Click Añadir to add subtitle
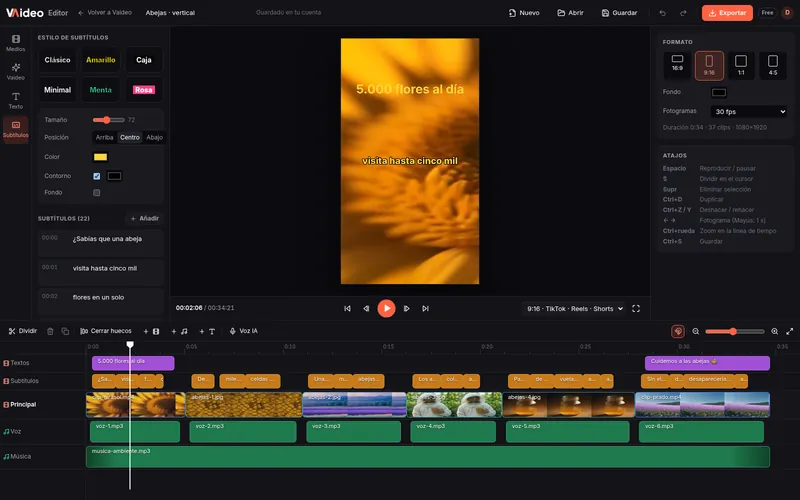Image resolution: width=800 pixels, height=500 pixels. point(144,218)
